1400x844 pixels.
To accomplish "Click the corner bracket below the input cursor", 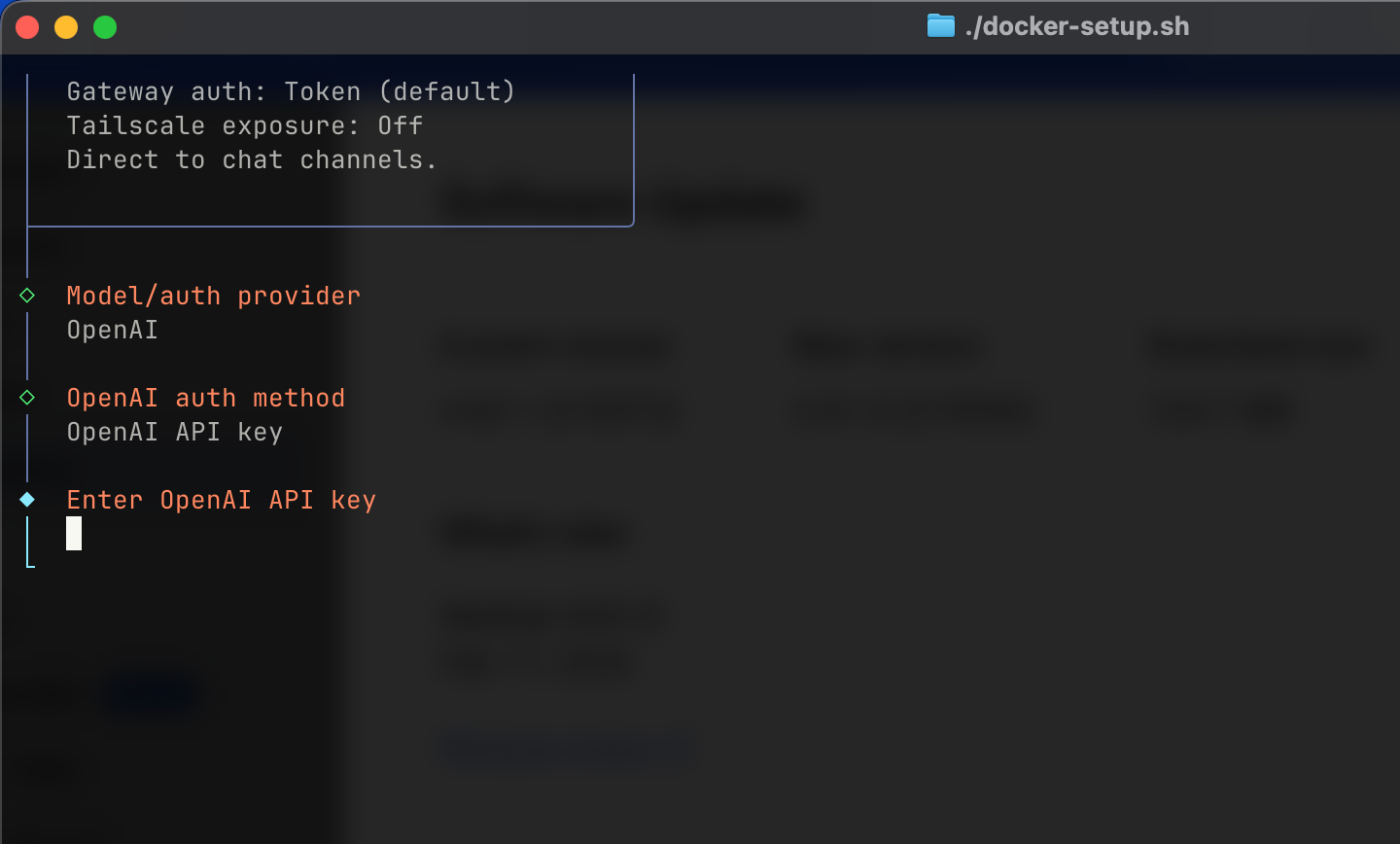I will pyautogui.click(x=30, y=563).
